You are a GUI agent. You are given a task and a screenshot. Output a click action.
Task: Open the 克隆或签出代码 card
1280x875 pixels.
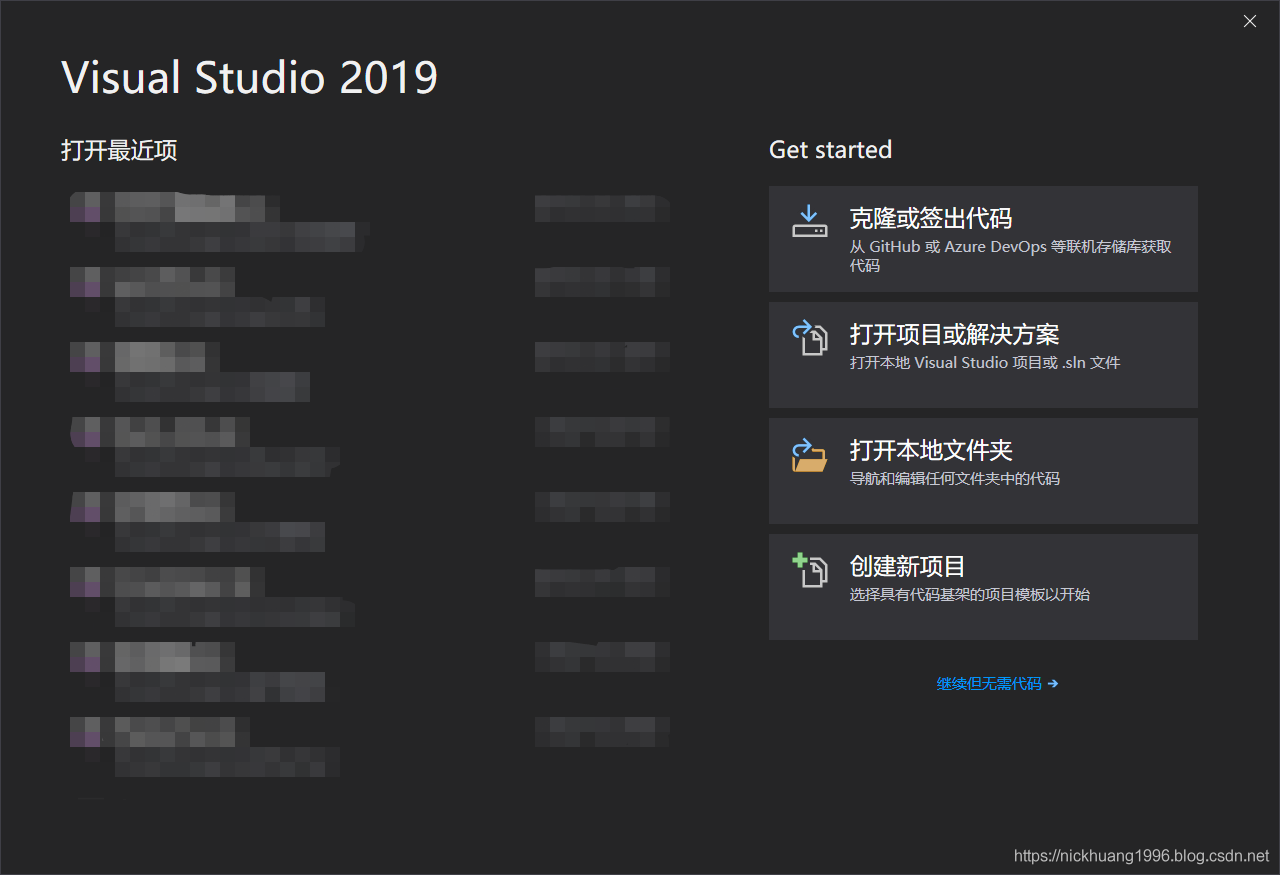click(x=983, y=239)
